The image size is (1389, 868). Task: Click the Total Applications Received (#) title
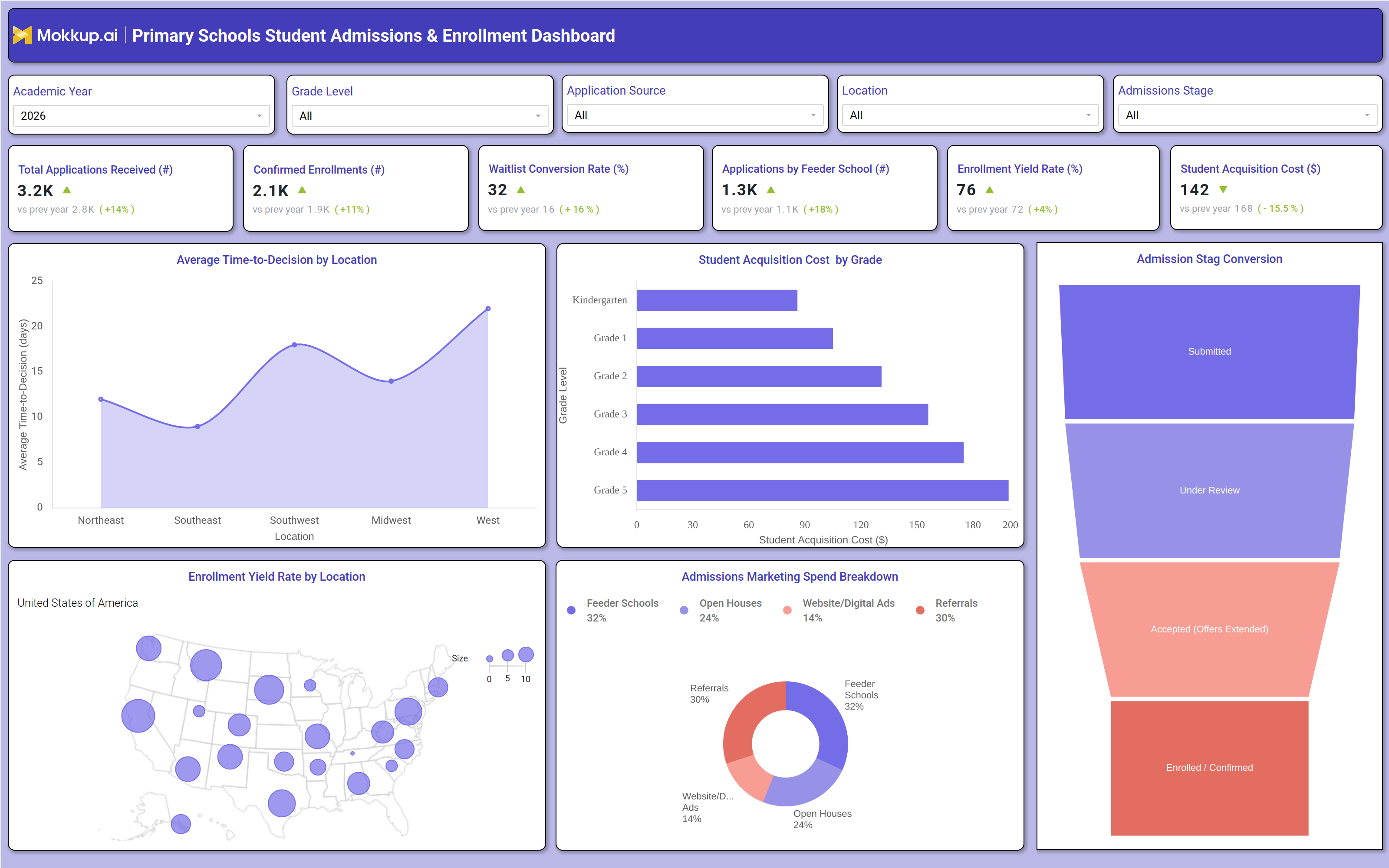pos(95,170)
